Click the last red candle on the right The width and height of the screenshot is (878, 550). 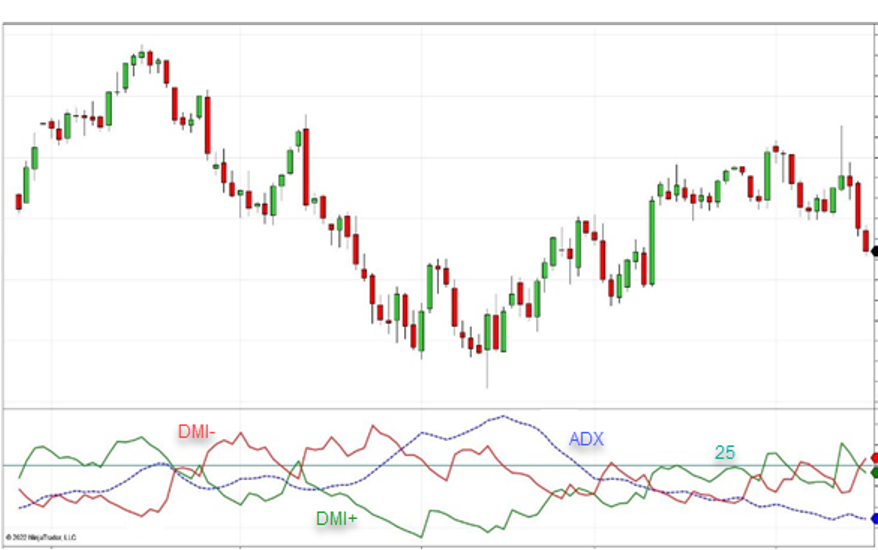[x=866, y=241]
